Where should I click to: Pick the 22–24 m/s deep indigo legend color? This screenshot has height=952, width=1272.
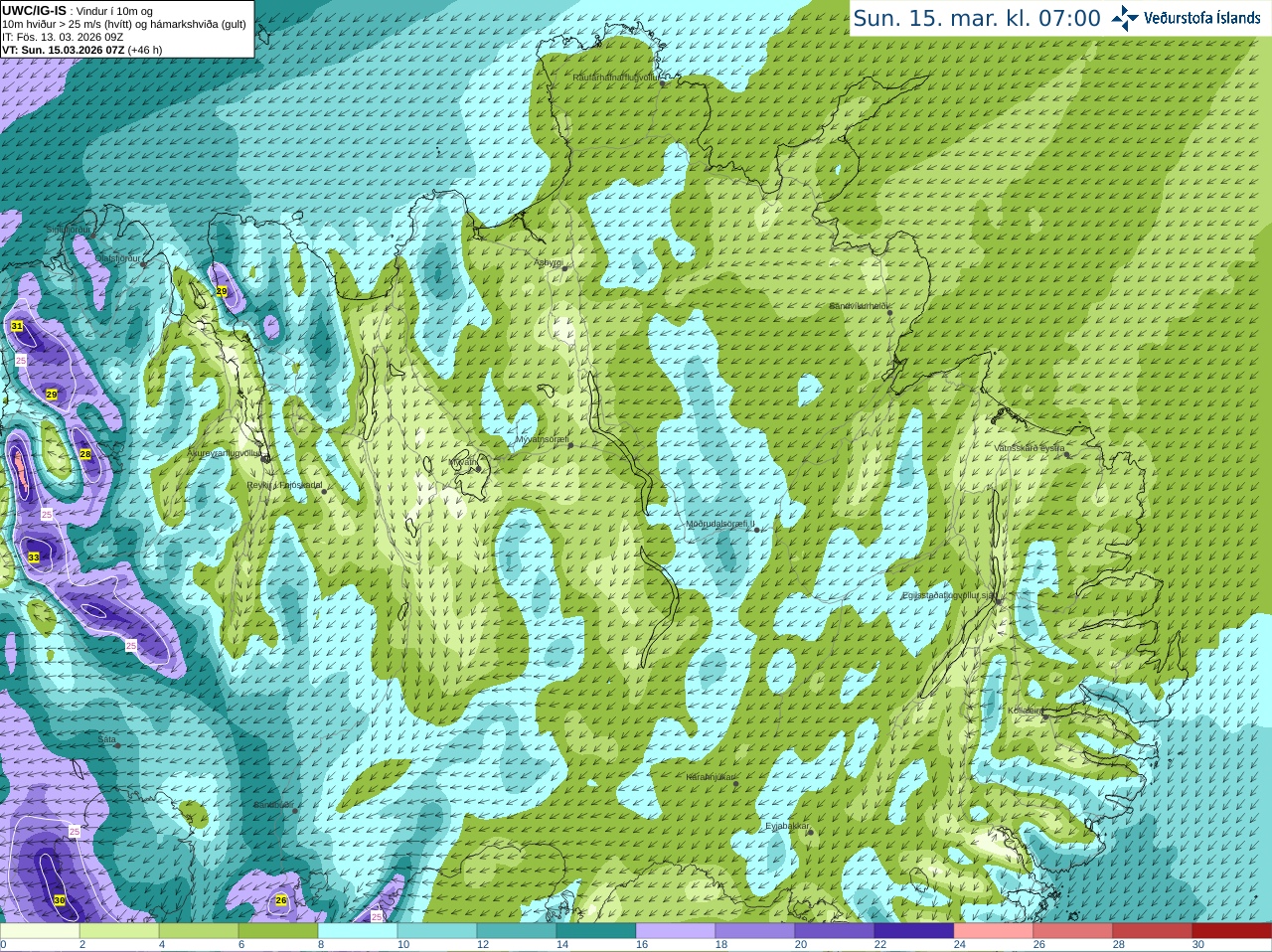[914, 931]
